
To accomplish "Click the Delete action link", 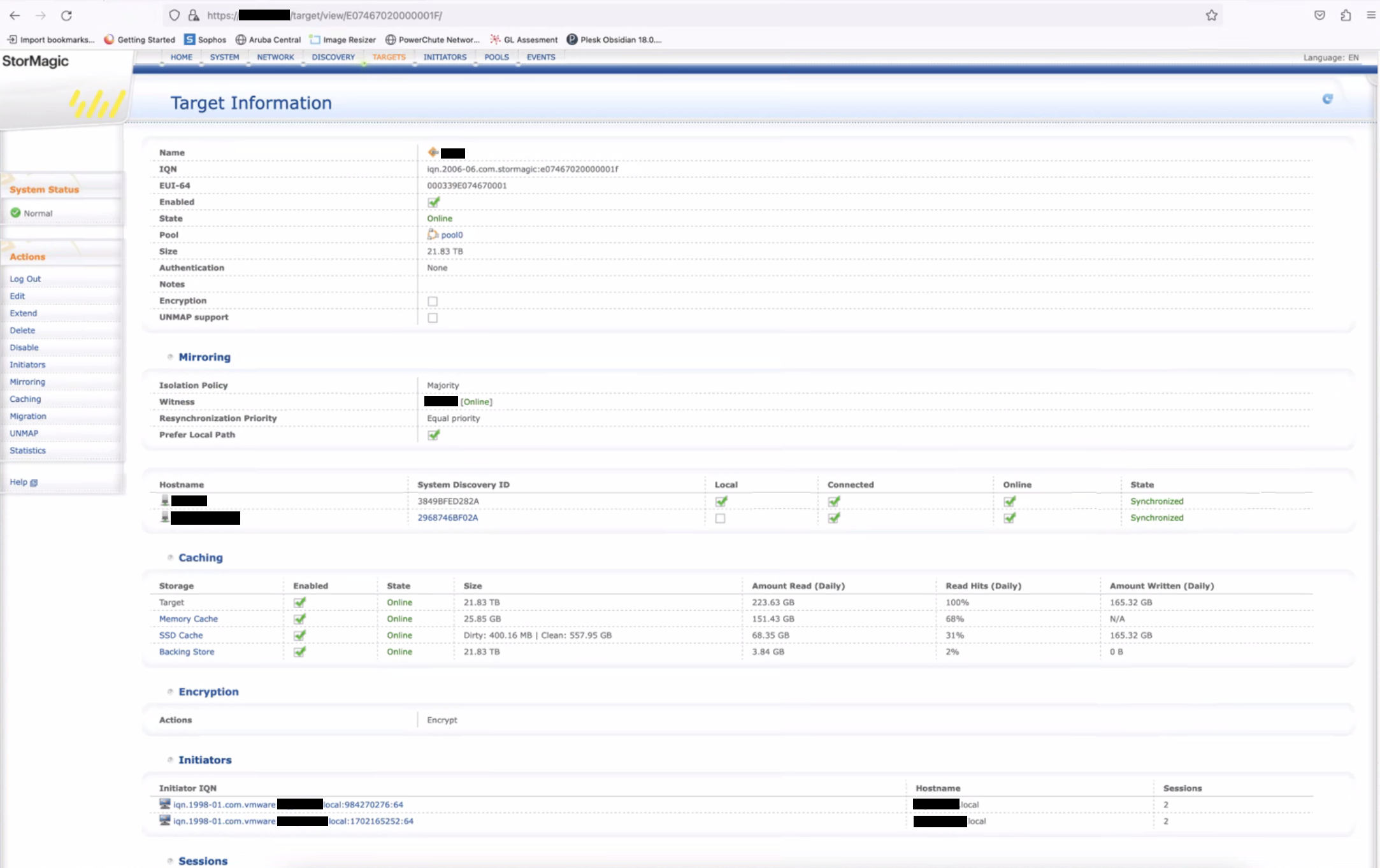I will click(22, 331).
